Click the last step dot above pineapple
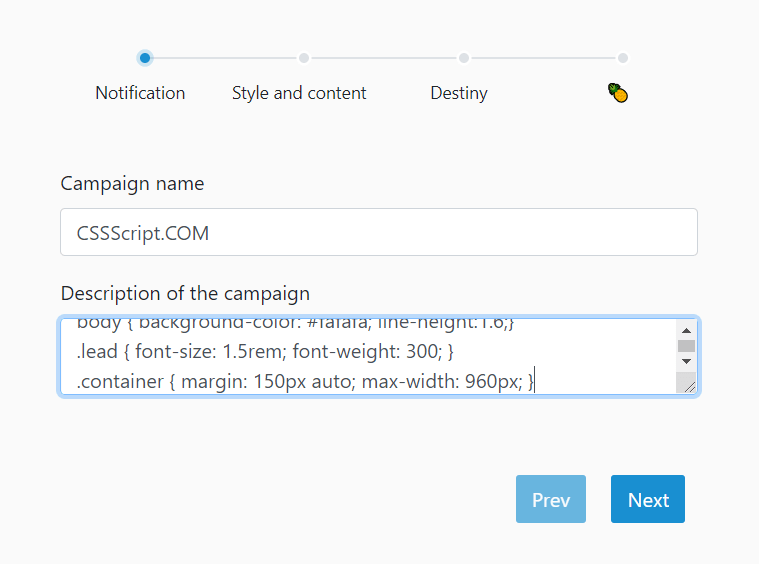 (x=623, y=58)
